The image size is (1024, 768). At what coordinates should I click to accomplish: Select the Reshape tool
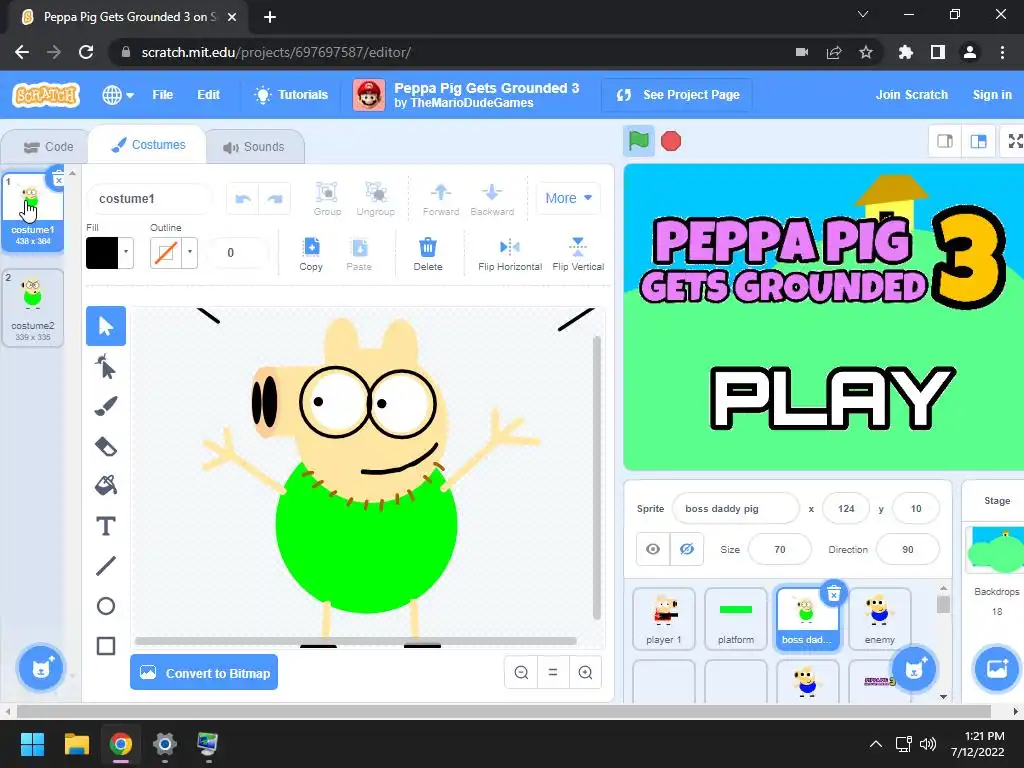coord(106,366)
